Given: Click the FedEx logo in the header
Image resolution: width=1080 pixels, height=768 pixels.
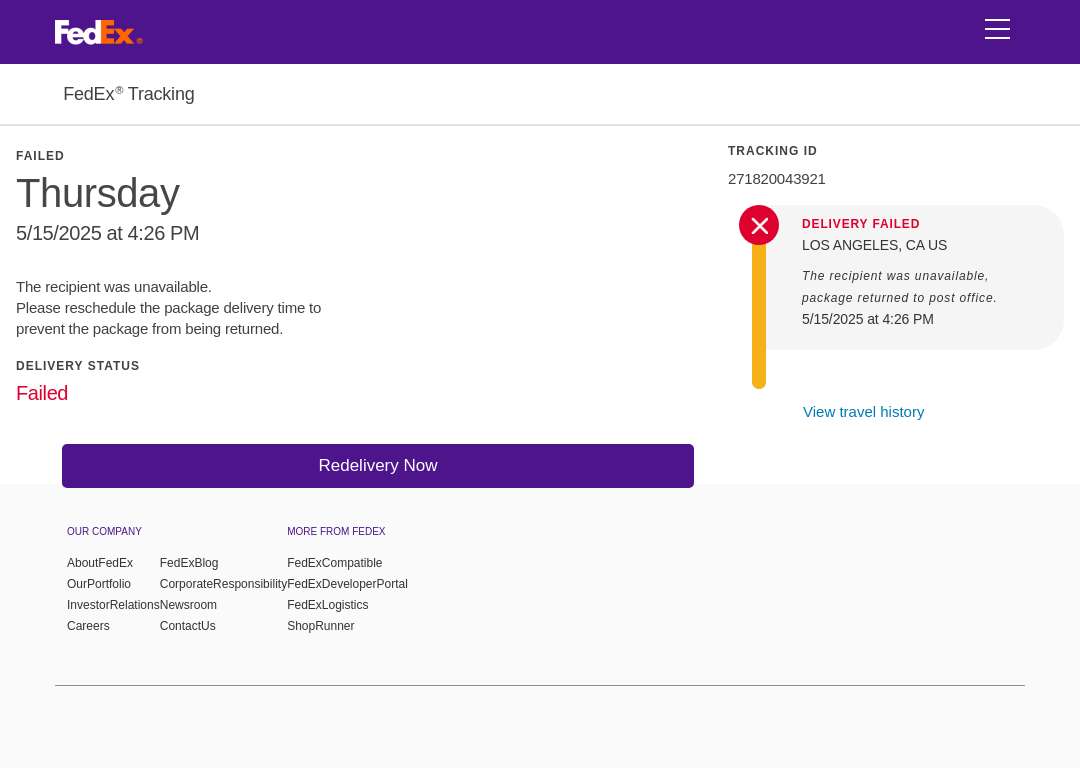Looking at the screenshot, I should [98, 32].
